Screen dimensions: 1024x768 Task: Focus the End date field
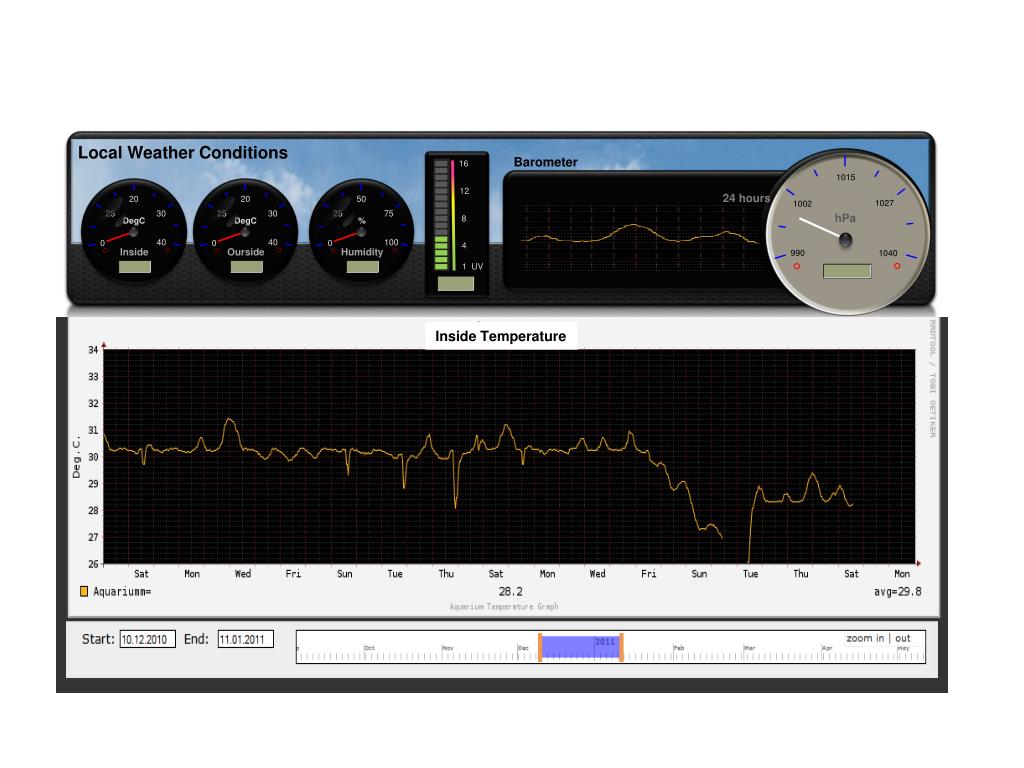(246, 639)
